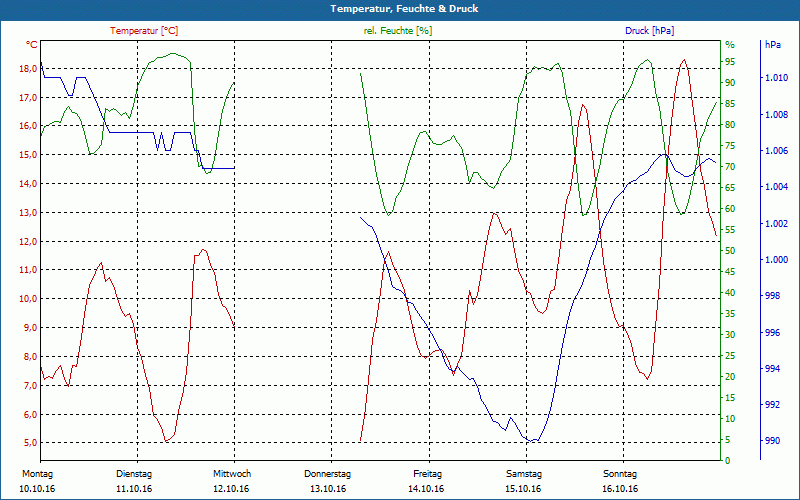Click the 'Mittwoch' day label

tap(232, 474)
